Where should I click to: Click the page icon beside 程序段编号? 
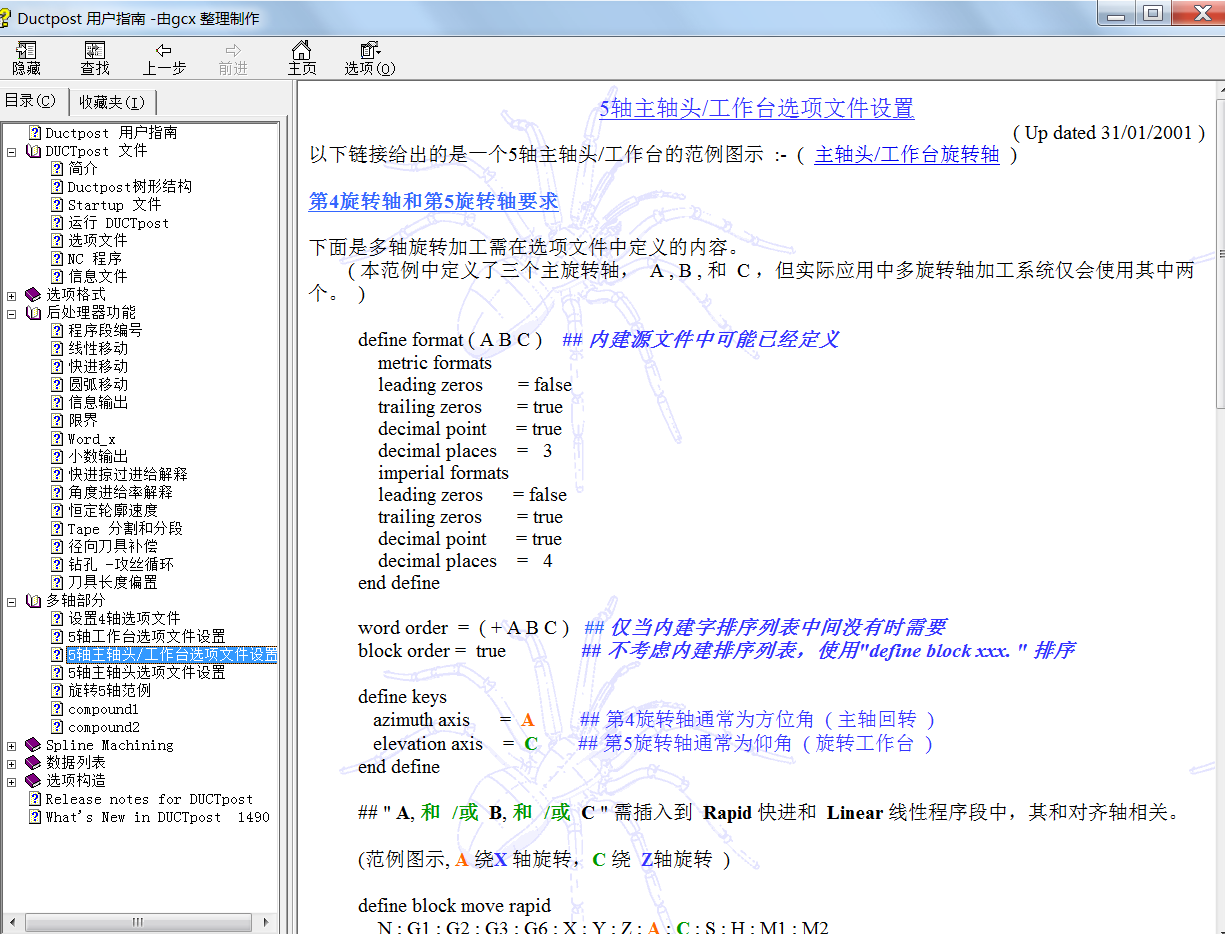click(x=58, y=331)
